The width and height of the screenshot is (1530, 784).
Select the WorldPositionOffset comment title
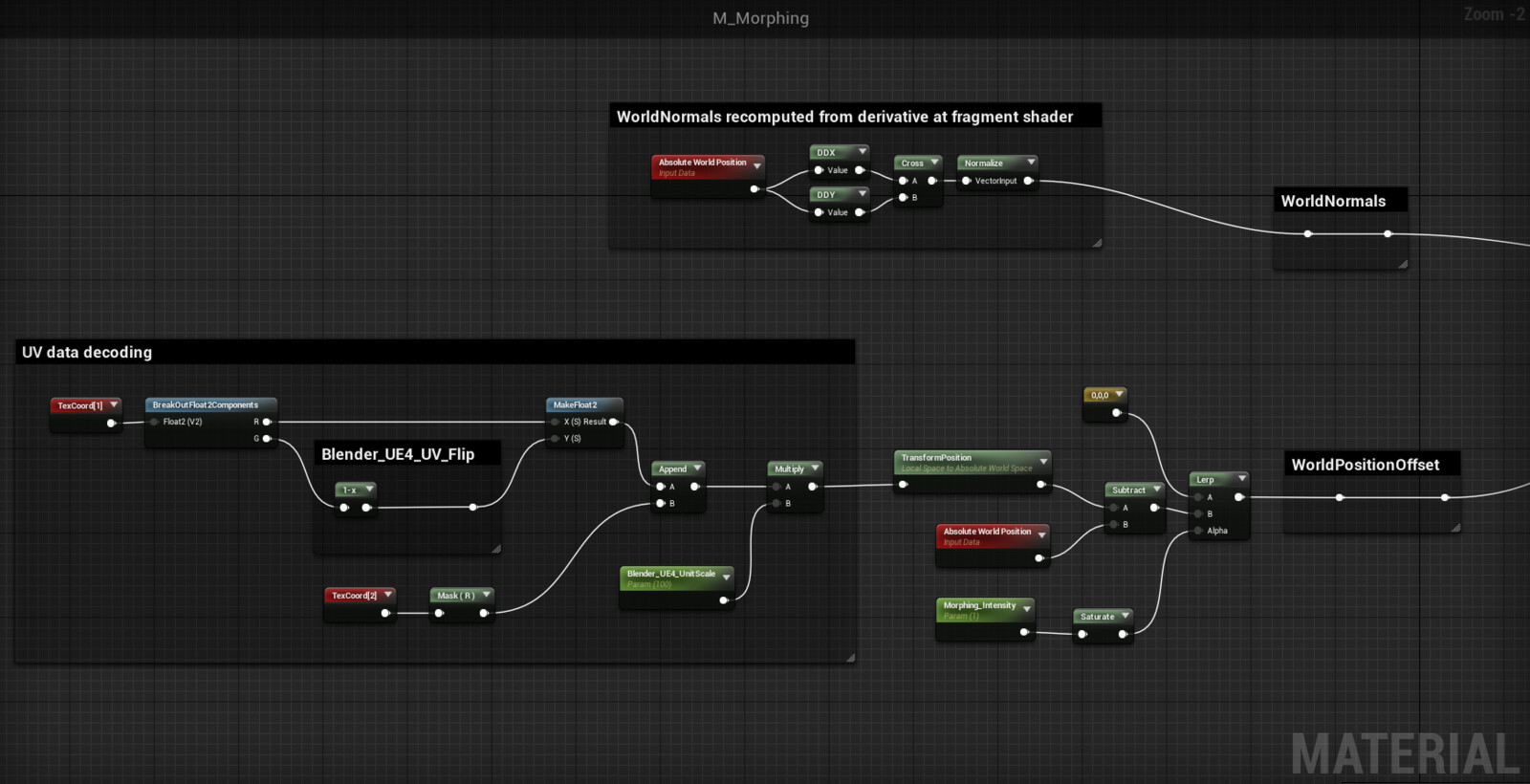pos(1365,465)
